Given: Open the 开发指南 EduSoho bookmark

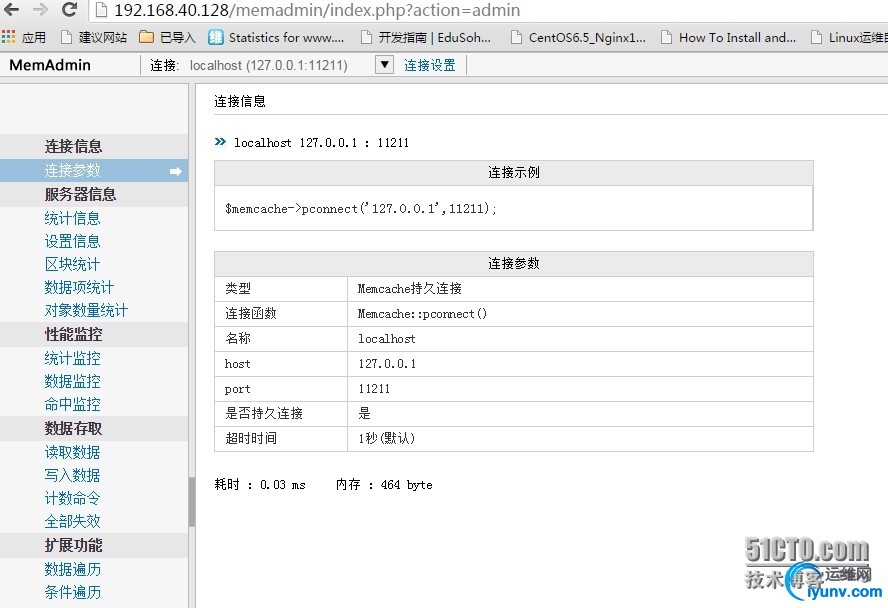Looking at the screenshot, I should tap(426, 37).
